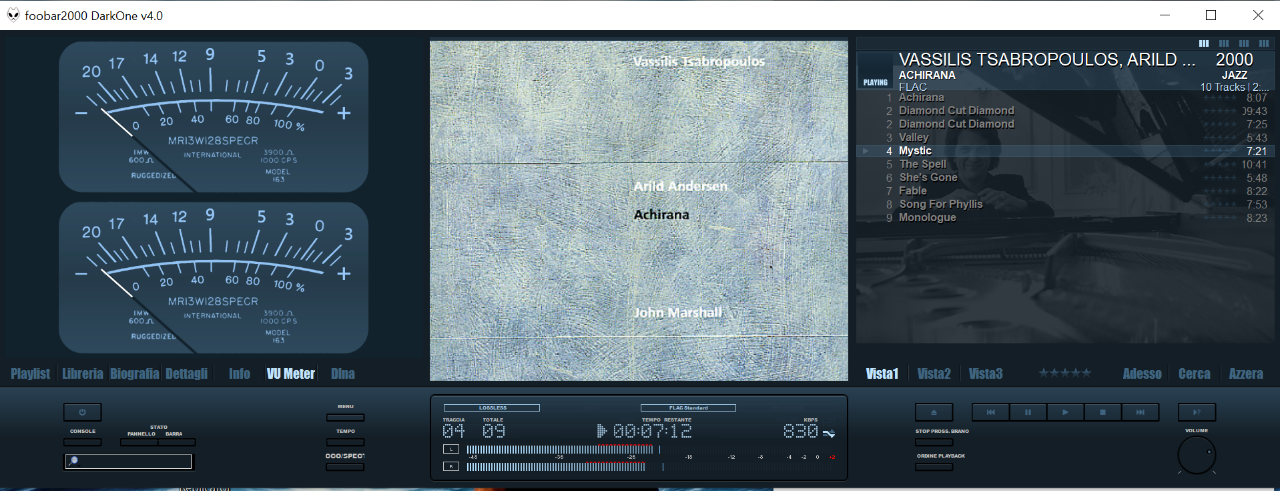Click the album title ACHIRANA header
The image size is (1280, 491).
pyautogui.click(x=927, y=75)
